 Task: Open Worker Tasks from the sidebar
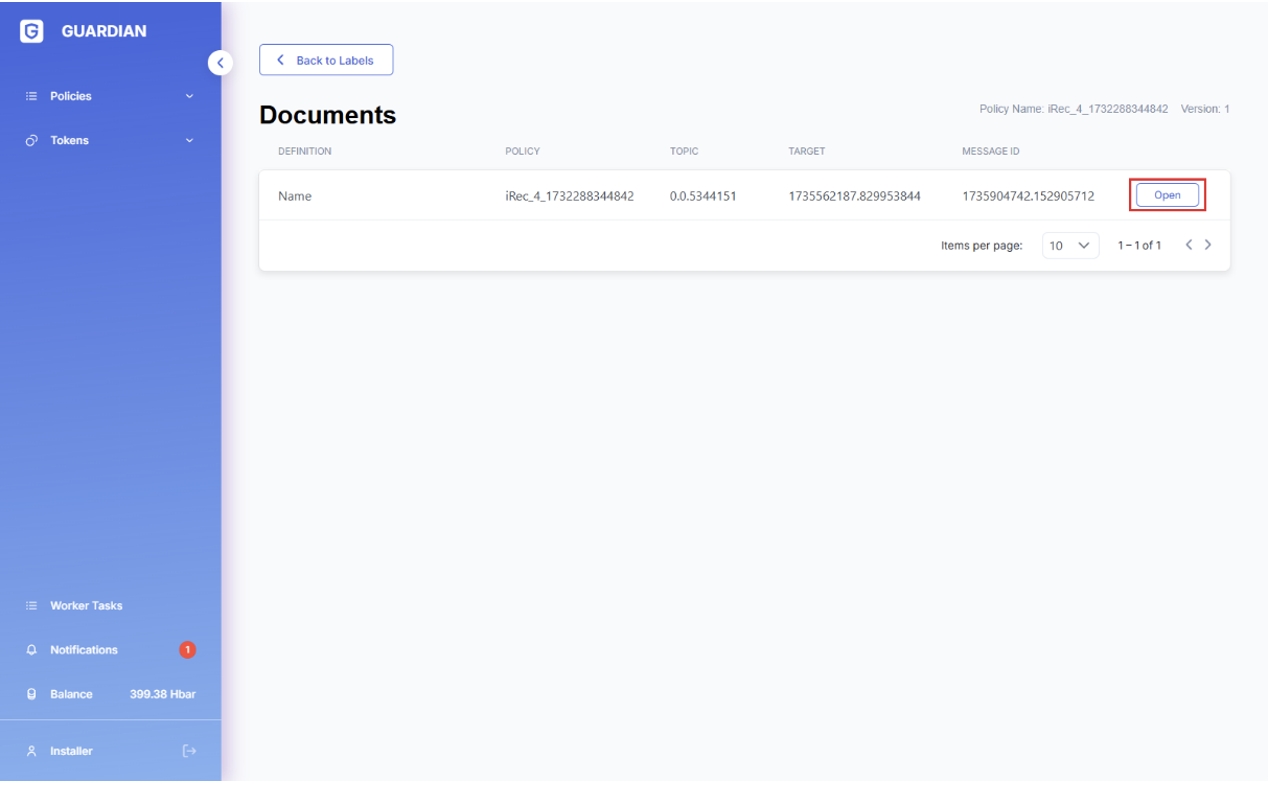(86, 606)
